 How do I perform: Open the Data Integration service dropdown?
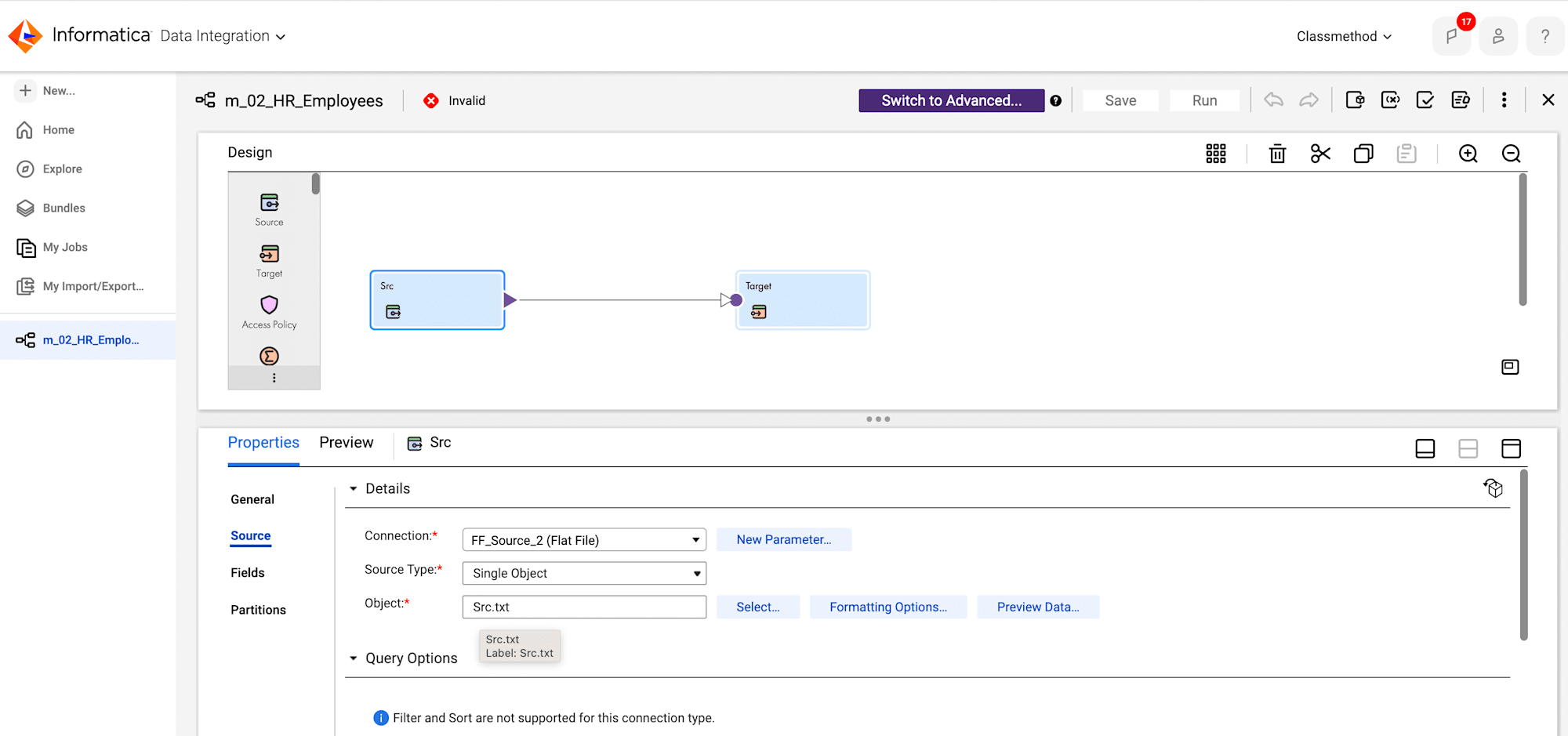(223, 36)
